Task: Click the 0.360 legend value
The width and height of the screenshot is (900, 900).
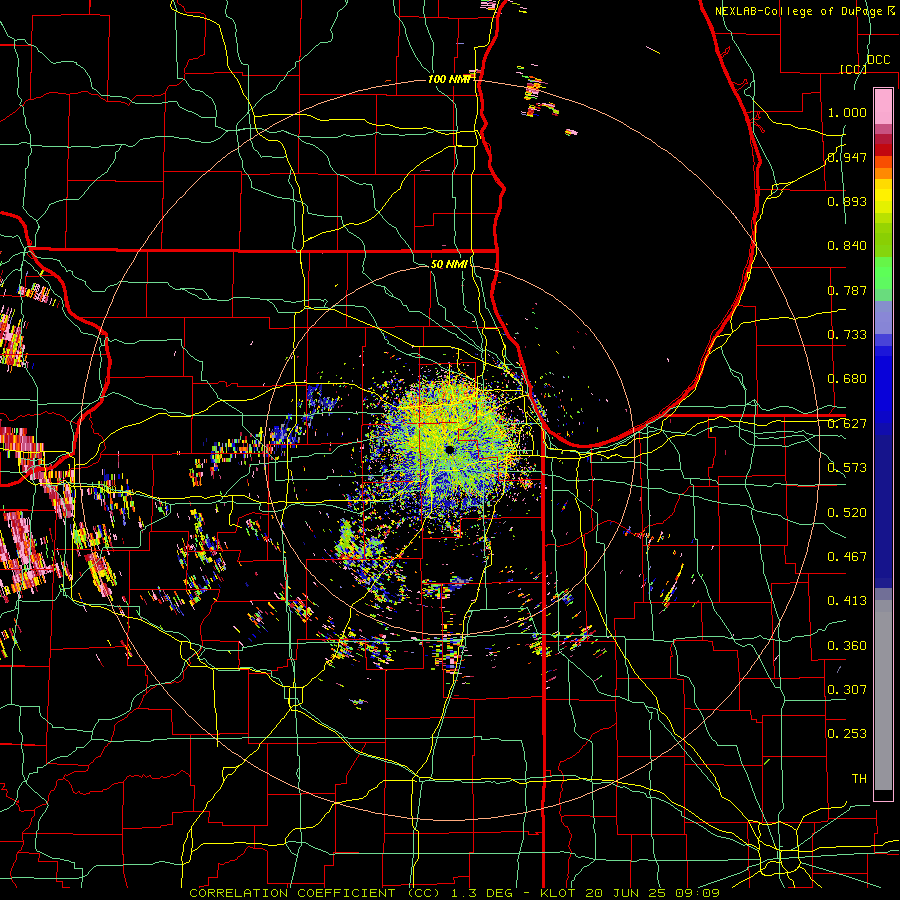Action: pos(847,646)
